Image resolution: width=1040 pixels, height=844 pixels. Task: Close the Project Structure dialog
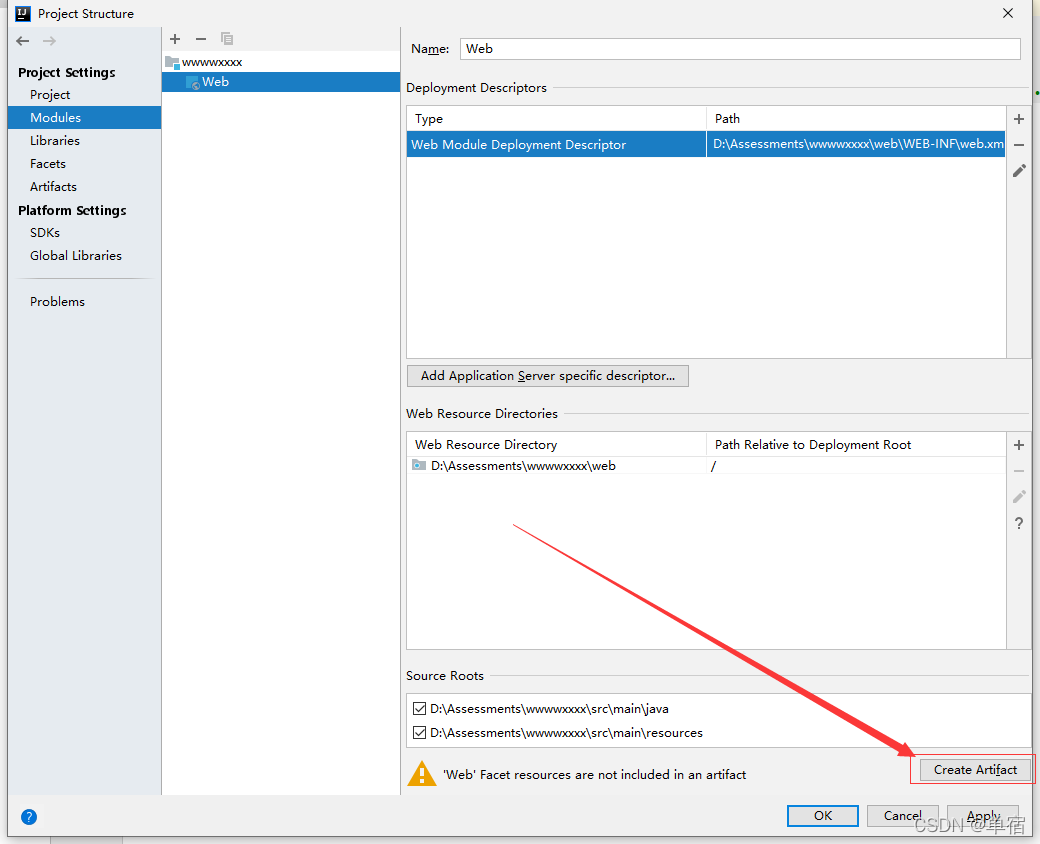point(1008,13)
